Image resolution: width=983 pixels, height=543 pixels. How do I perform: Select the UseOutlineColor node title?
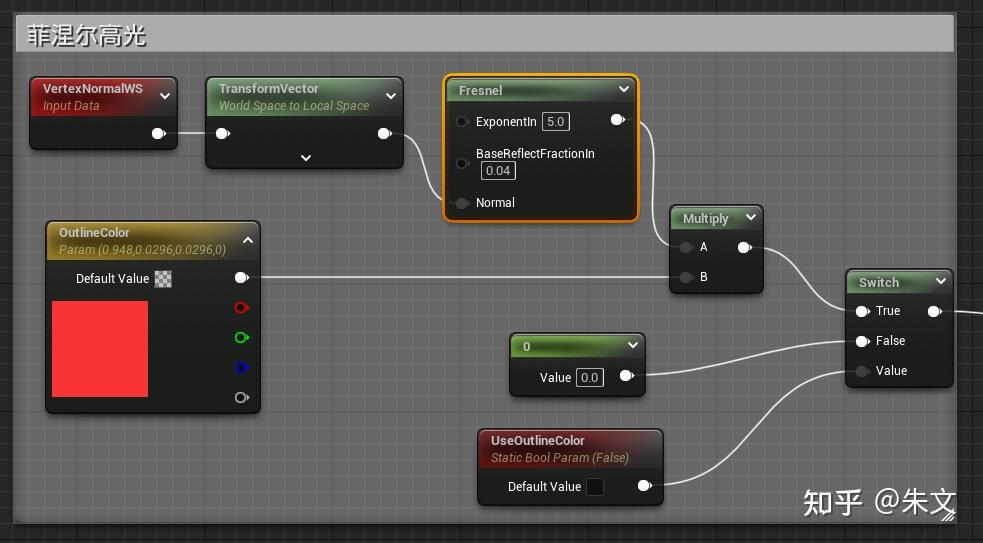(537, 441)
